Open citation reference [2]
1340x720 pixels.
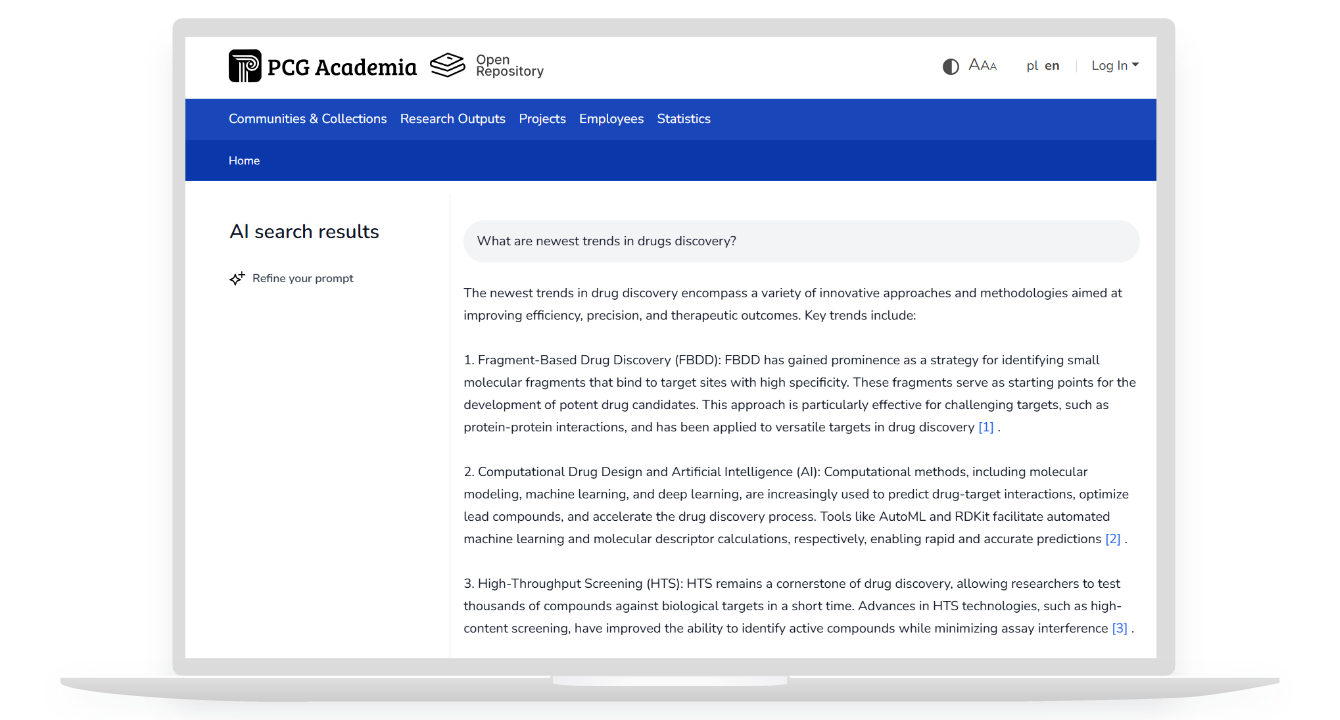click(1112, 539)
